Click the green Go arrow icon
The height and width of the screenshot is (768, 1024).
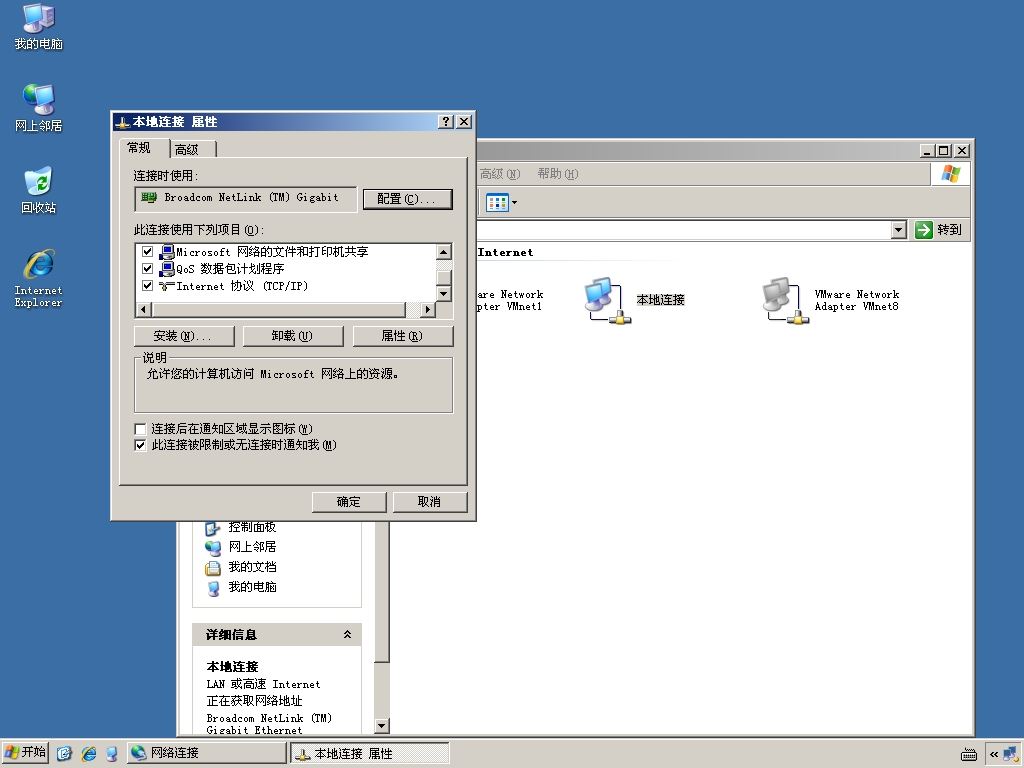pyautogui.click(x=923, y=230)
